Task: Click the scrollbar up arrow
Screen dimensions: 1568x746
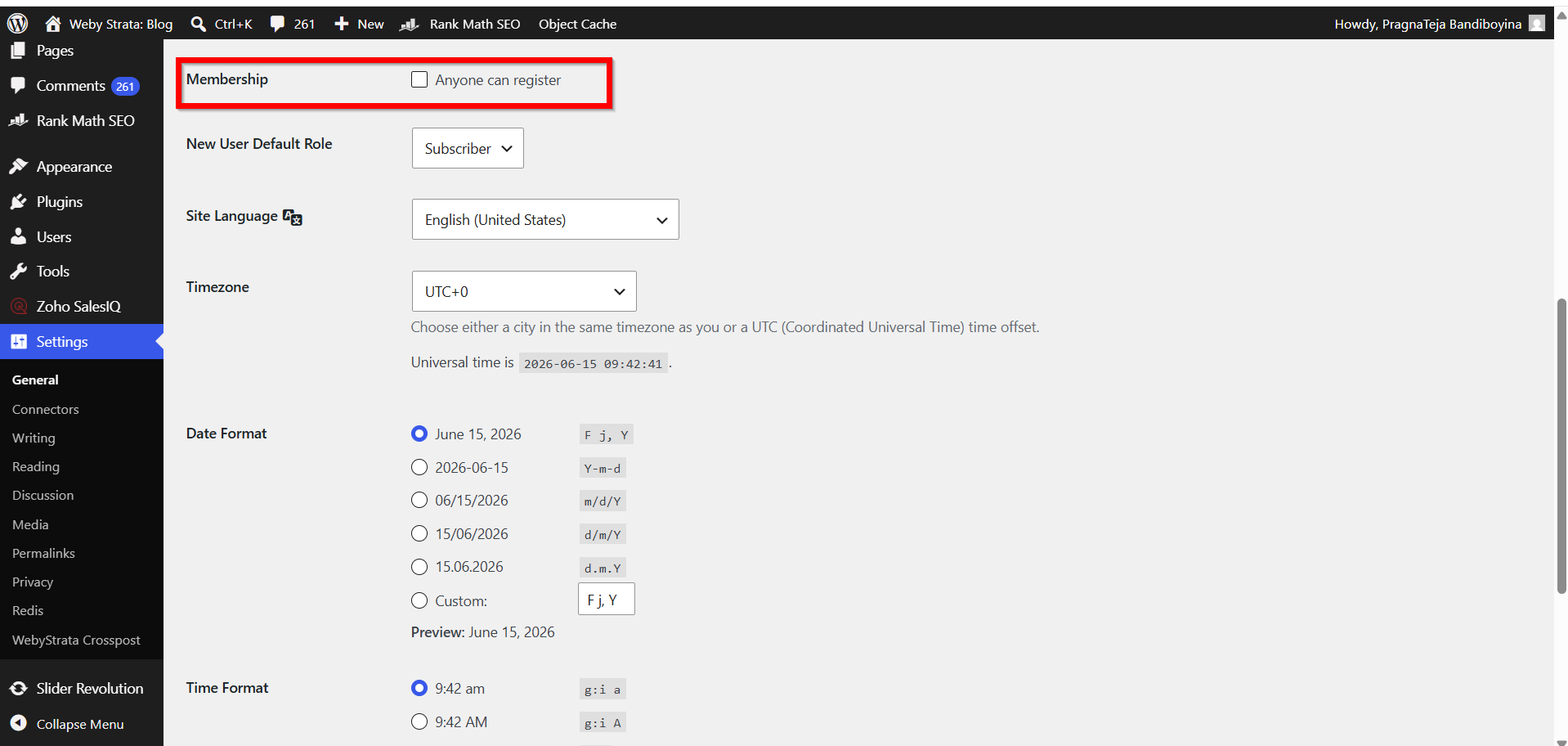Action: pyautogui.click(x=1561, y=15)
